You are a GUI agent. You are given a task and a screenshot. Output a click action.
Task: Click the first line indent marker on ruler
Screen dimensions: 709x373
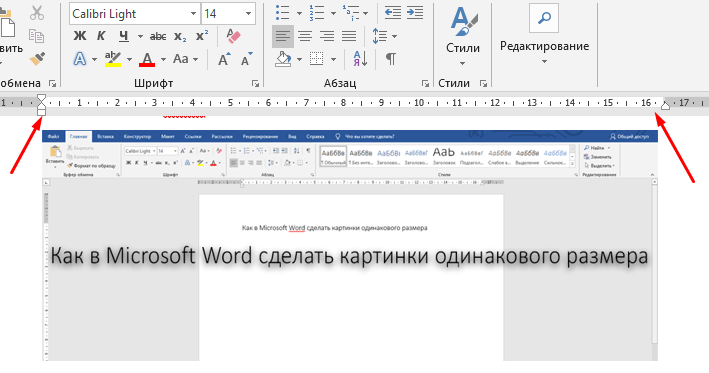[x=41, y=98]
